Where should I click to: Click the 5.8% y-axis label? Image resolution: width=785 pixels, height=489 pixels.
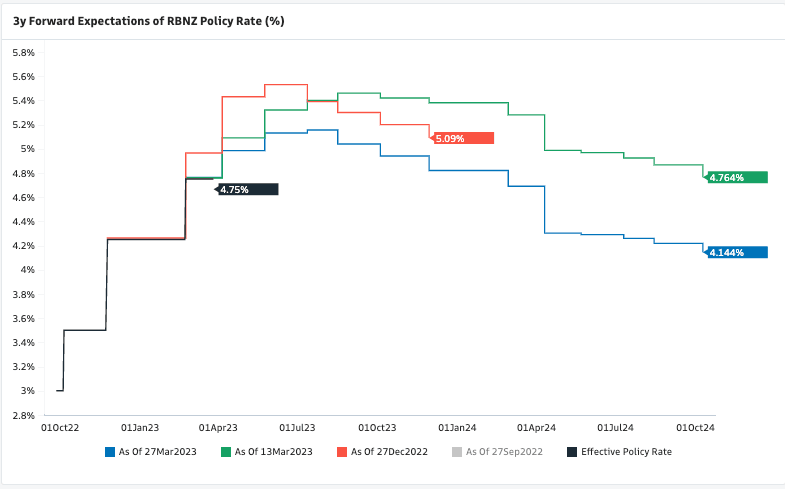pos(23,52)
